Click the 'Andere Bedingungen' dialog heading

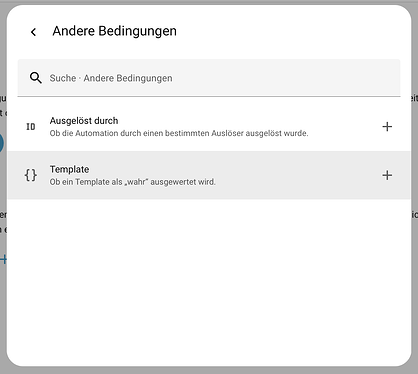[114, 31]
